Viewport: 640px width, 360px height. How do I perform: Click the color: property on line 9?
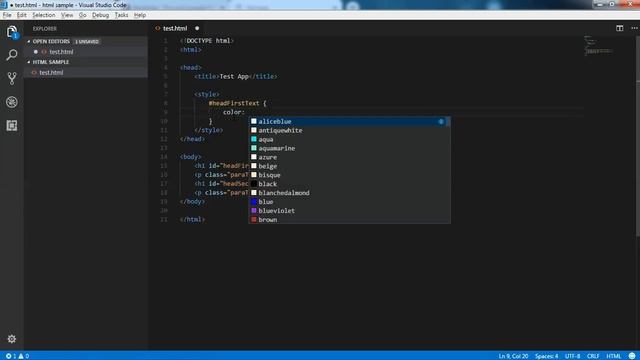[234, 112]
